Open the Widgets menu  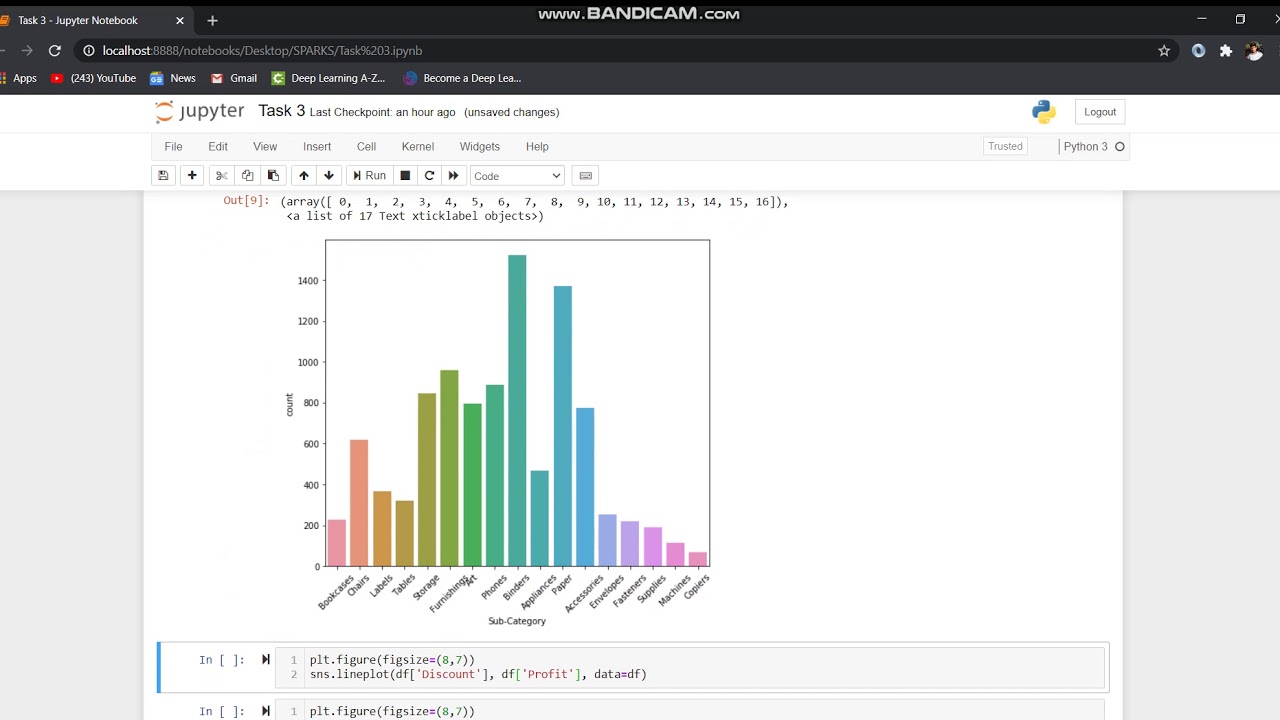coord(480,146)
